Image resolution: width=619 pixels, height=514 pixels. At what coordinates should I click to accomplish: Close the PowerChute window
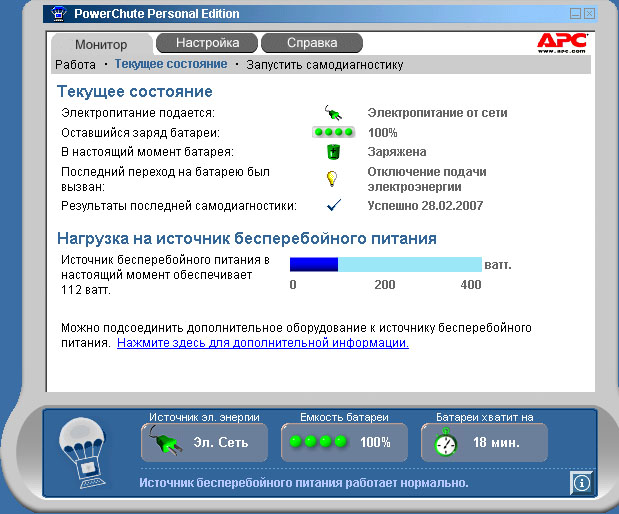pyautogui.click(x=590, y=14)
